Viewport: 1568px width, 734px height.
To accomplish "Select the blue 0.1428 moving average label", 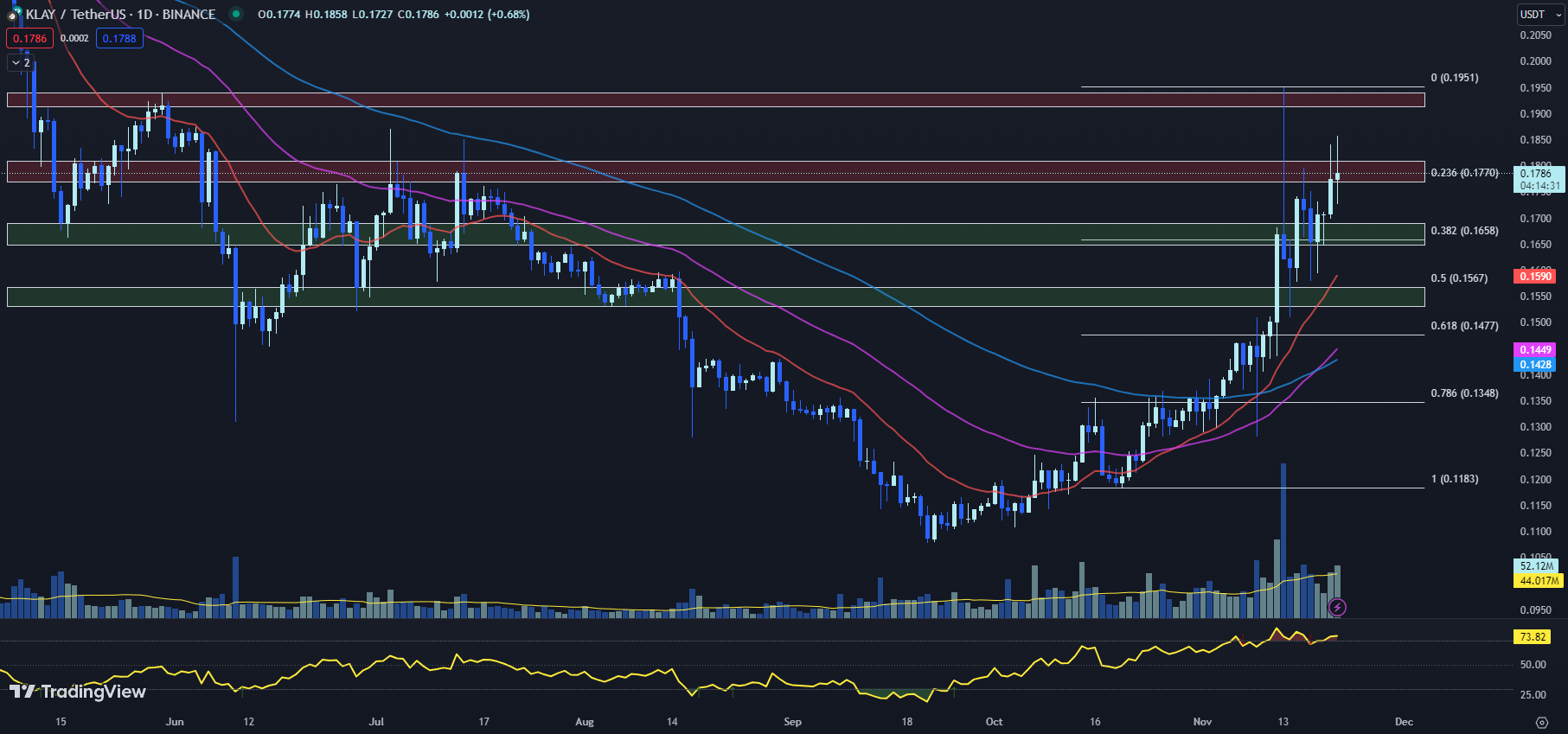I will tap(1535, 365).
